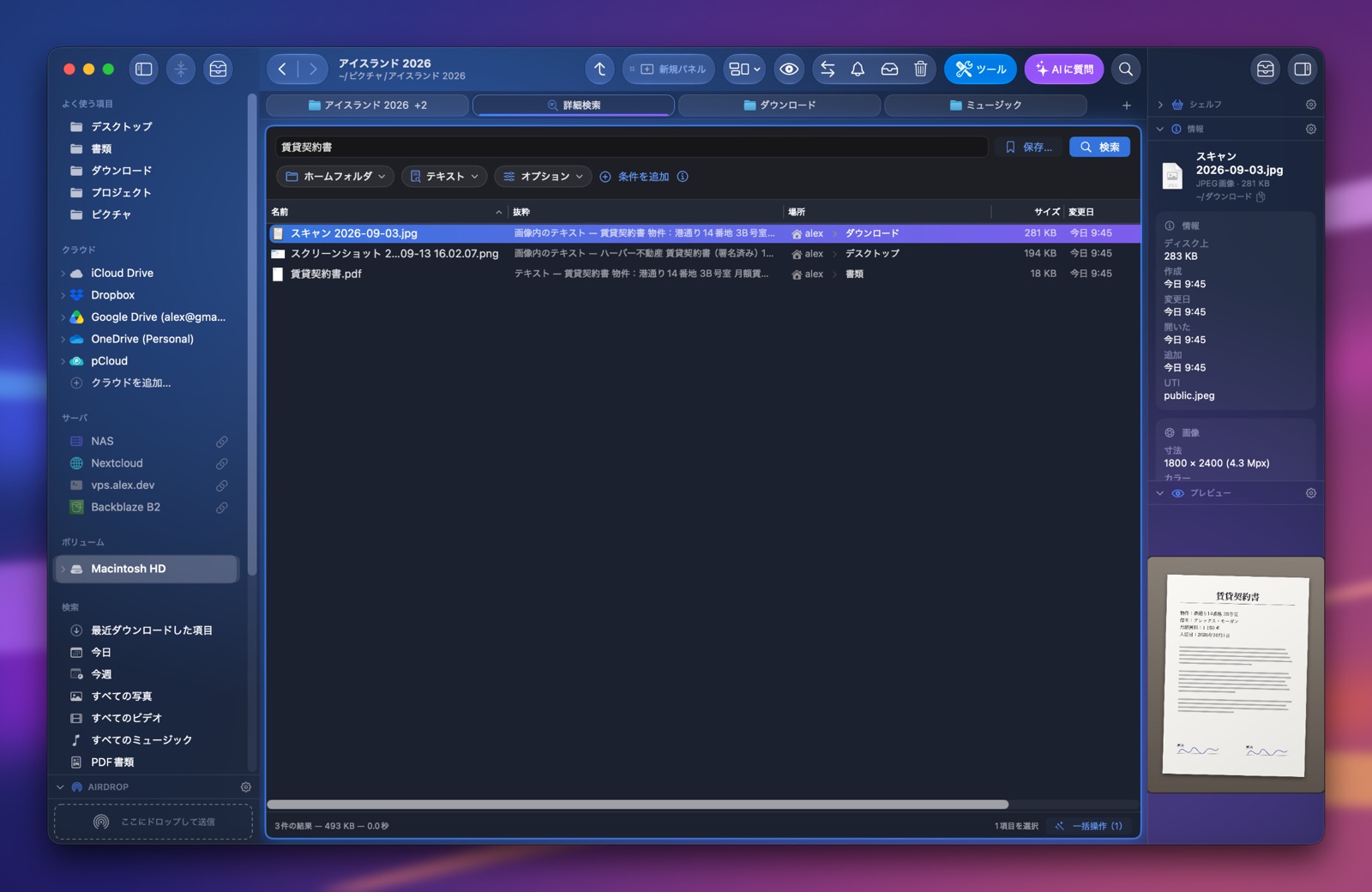This screenshot has height=892, width=1372.
Task: Click the 保存... bookmark button
Action: point(1029,148)
